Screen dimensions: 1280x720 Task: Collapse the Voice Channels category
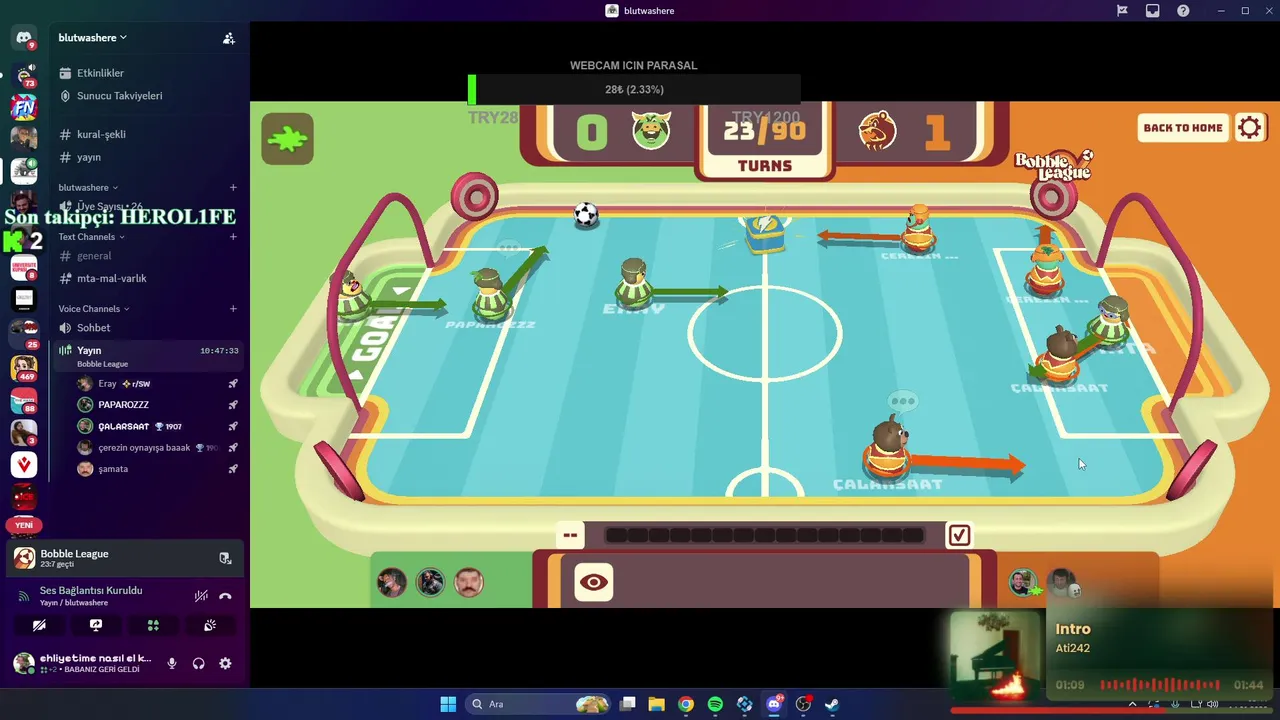coord(94,309)
